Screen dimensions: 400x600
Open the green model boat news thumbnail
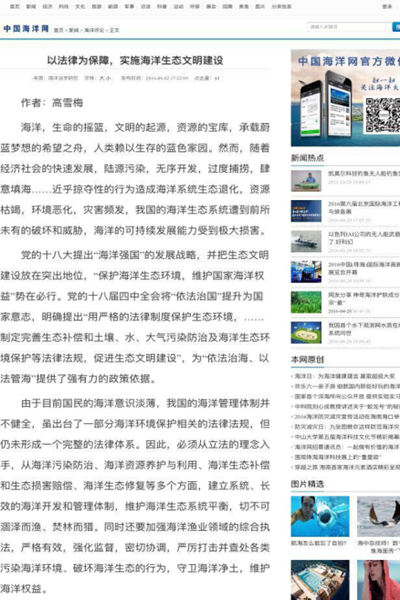(x=306, y=181)
